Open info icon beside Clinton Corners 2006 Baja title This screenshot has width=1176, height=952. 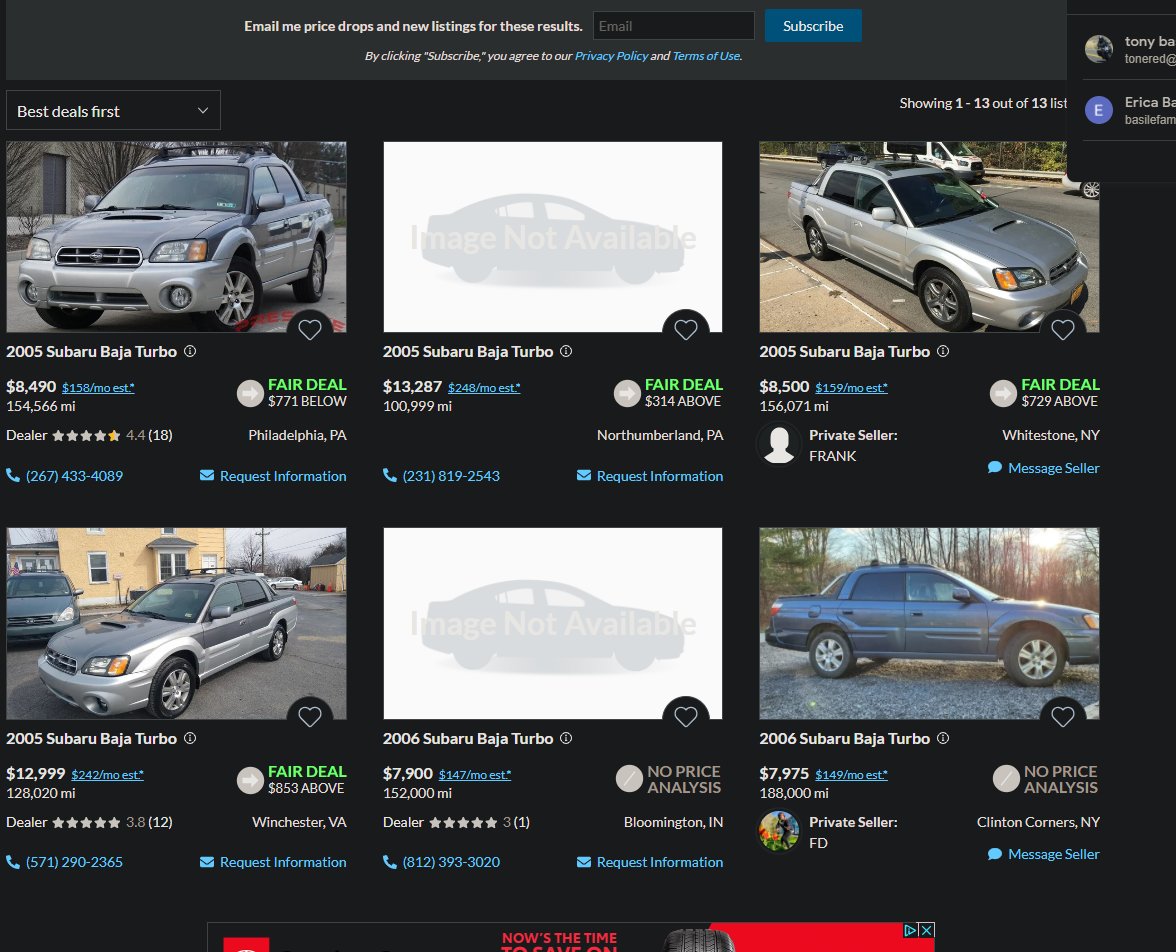(944, 738)
